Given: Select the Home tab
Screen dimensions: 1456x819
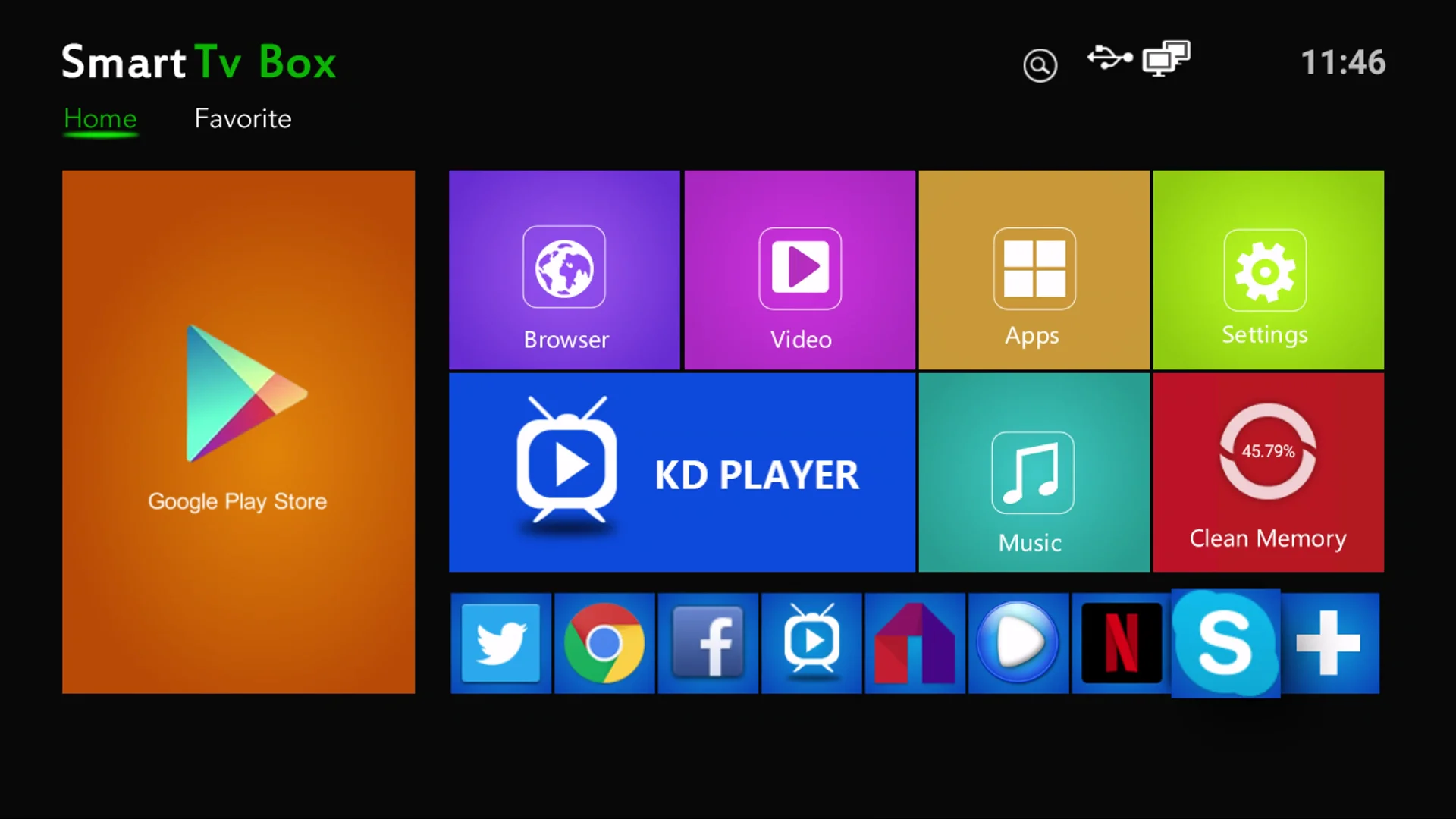Looking at the screenshot, I should pyautogui.click(x=100, y=118).
